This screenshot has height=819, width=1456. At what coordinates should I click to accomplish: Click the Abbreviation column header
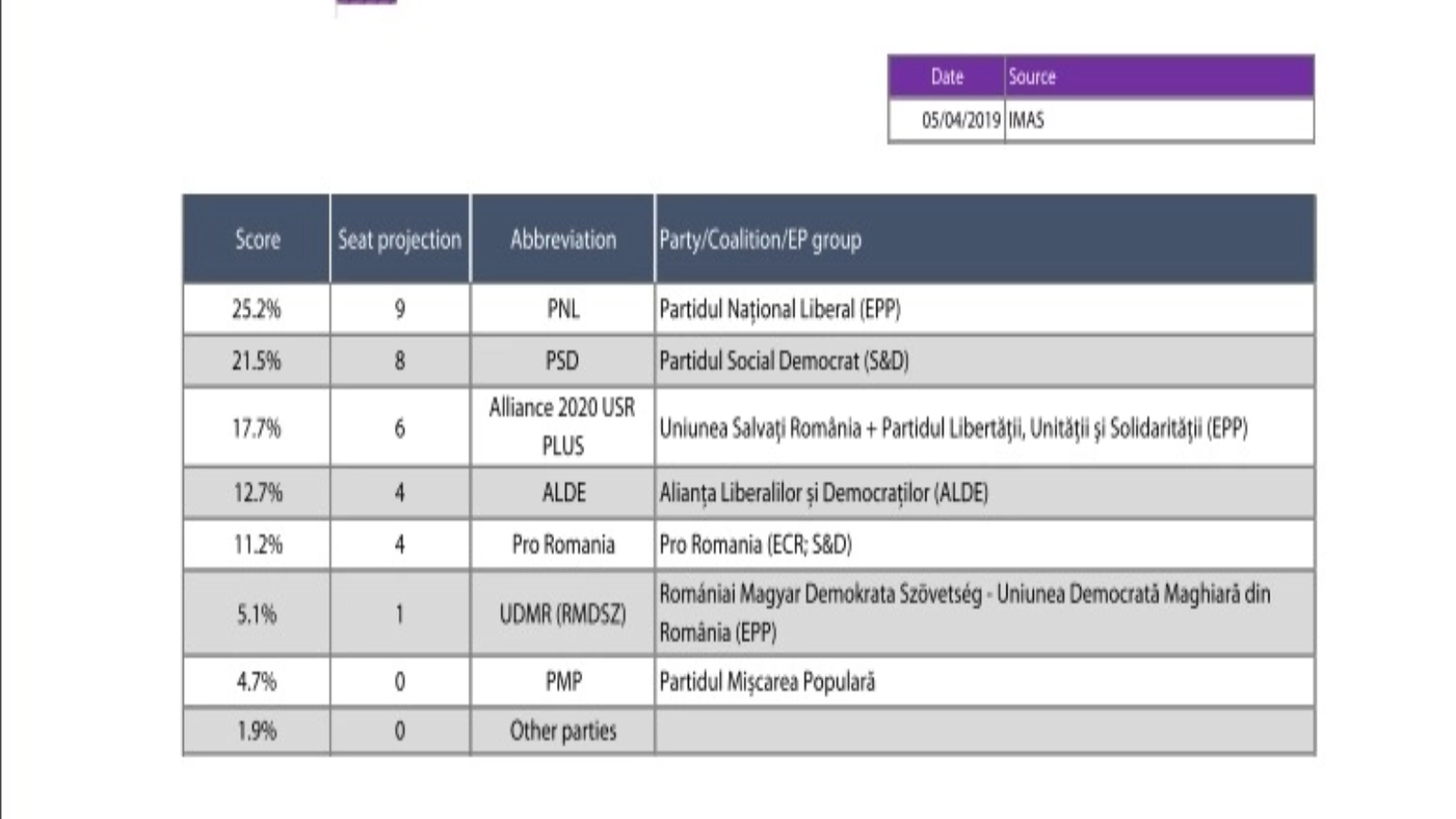[x=562, y=239]
